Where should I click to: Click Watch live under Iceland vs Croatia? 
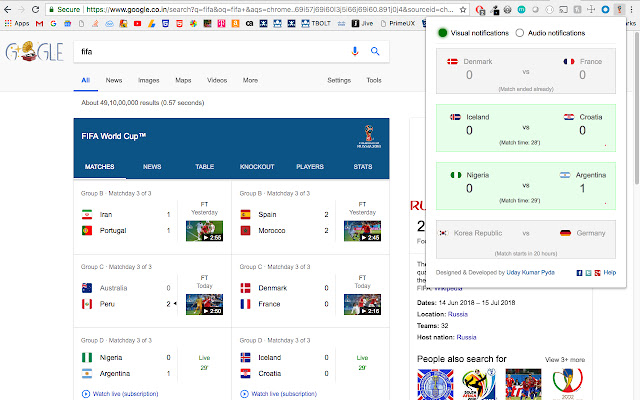tap(279, 394)
